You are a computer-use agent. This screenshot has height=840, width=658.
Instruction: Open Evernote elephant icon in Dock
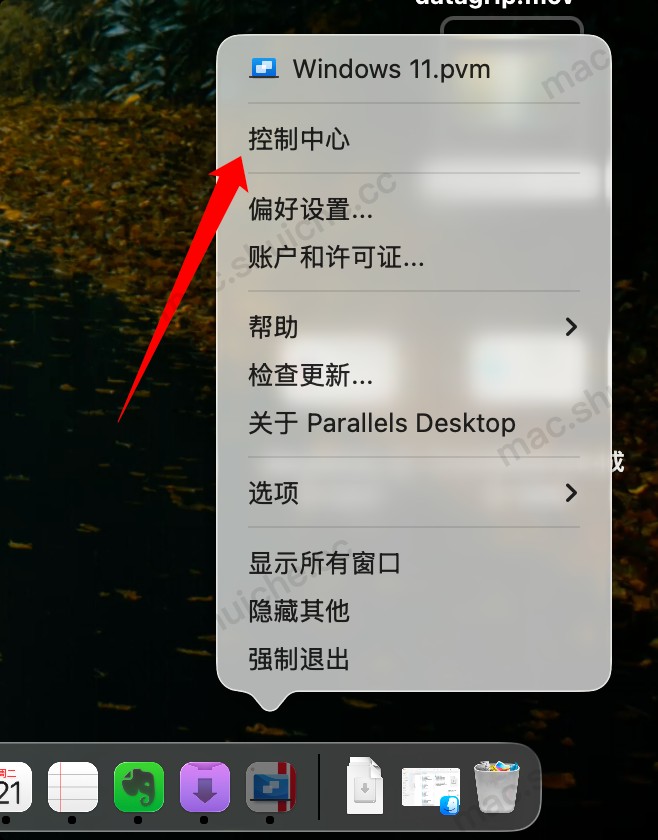(x=139, y=788)
